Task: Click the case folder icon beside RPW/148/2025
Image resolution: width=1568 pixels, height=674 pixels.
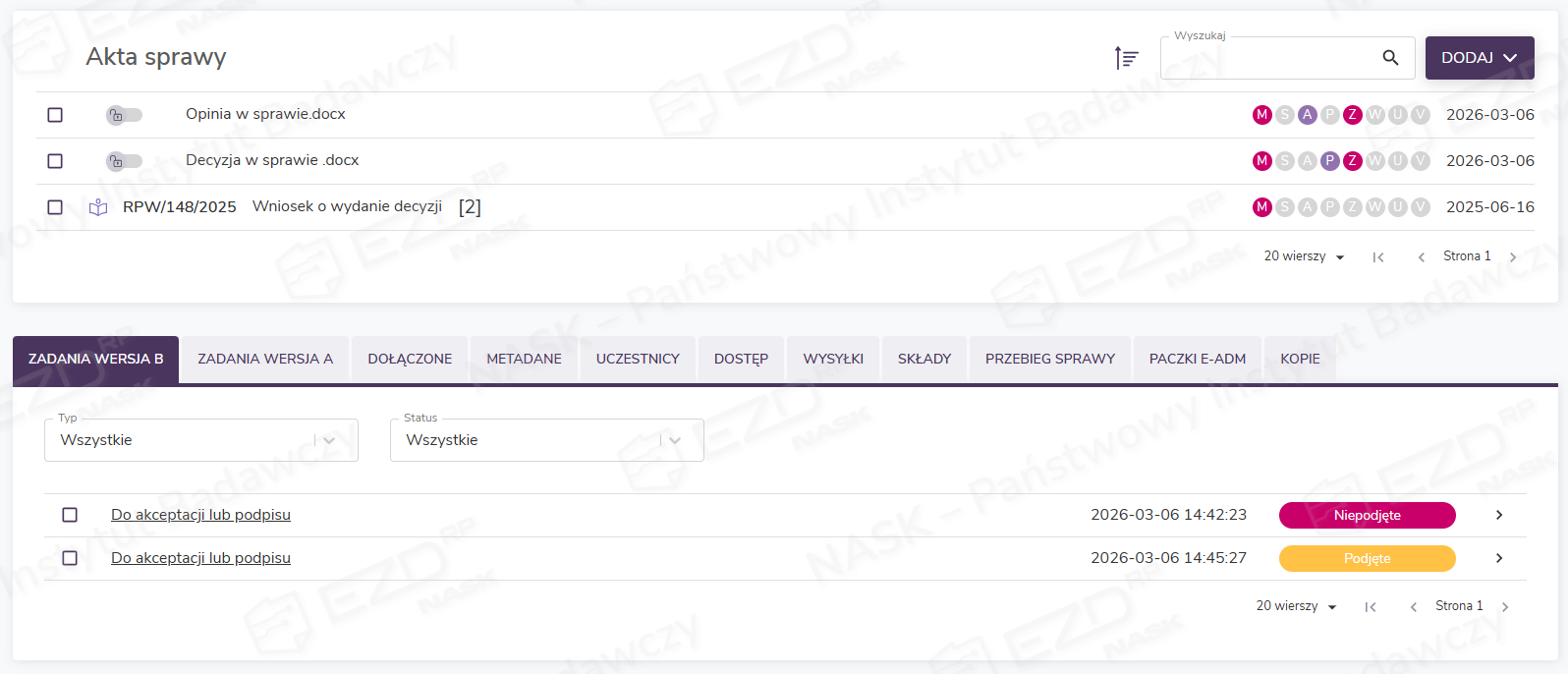Action: coord(98,207)
